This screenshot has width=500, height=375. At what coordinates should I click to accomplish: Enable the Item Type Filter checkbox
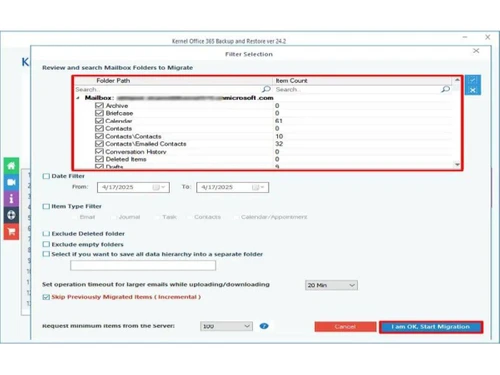46,206
